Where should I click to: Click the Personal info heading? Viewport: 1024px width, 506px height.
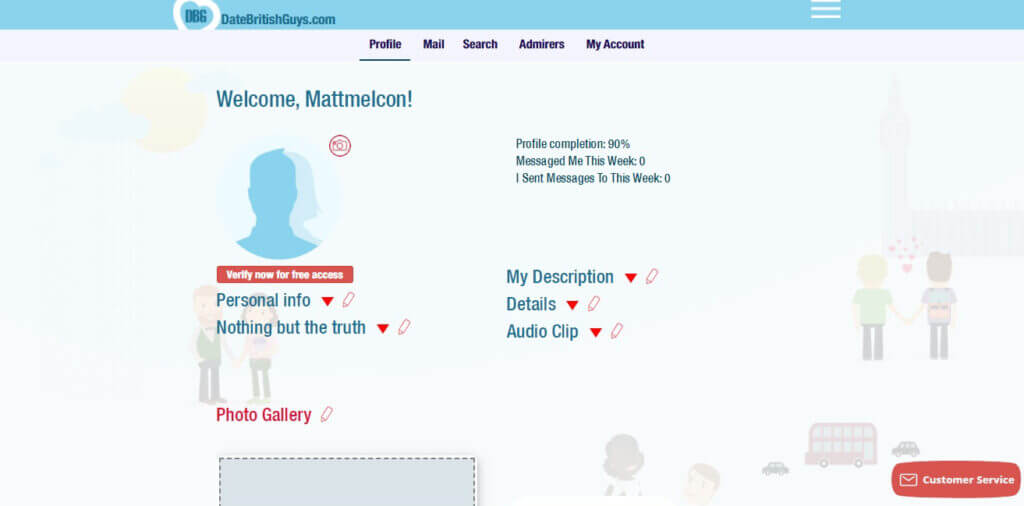(x=263, y=300)
